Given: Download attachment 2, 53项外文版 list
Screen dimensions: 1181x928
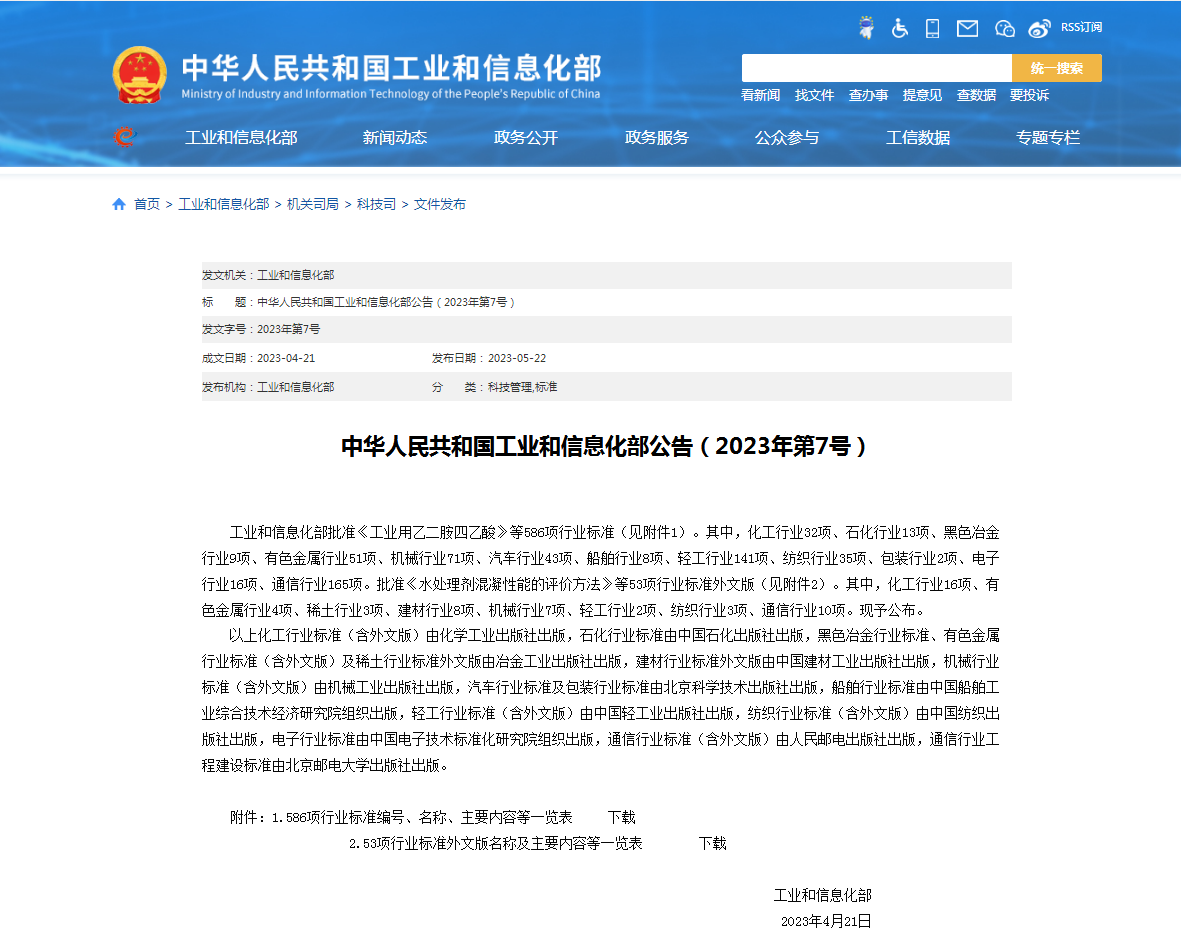Looking at the screenshot, I should click(x=712, y=844).
